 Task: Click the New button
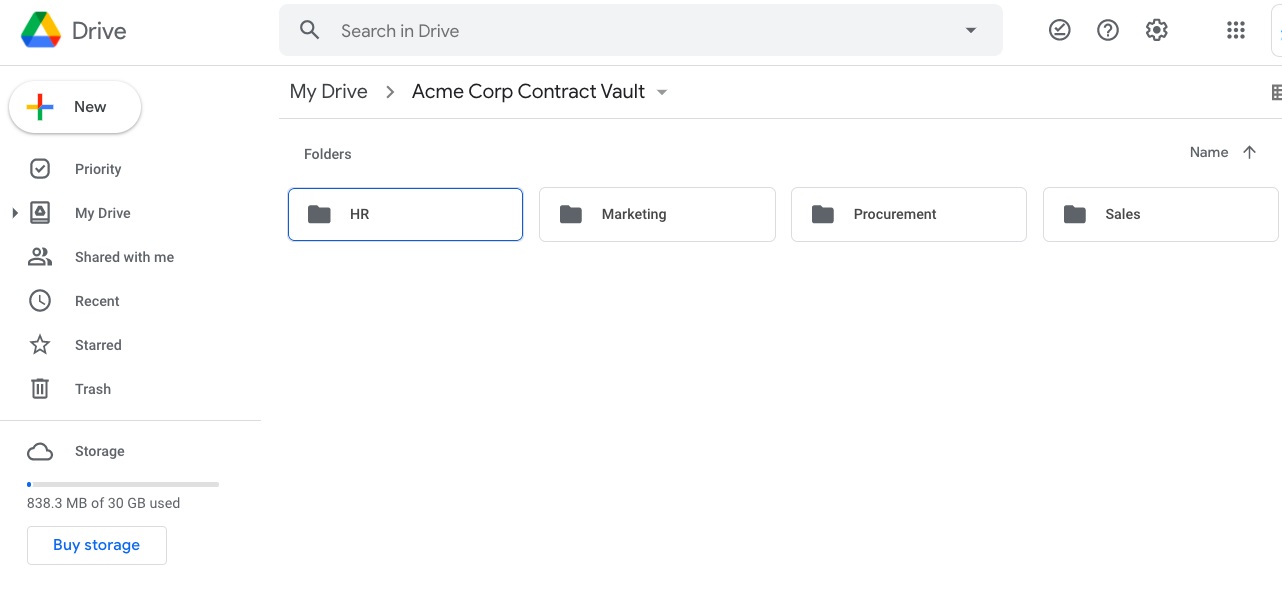(x=75, y=107)
